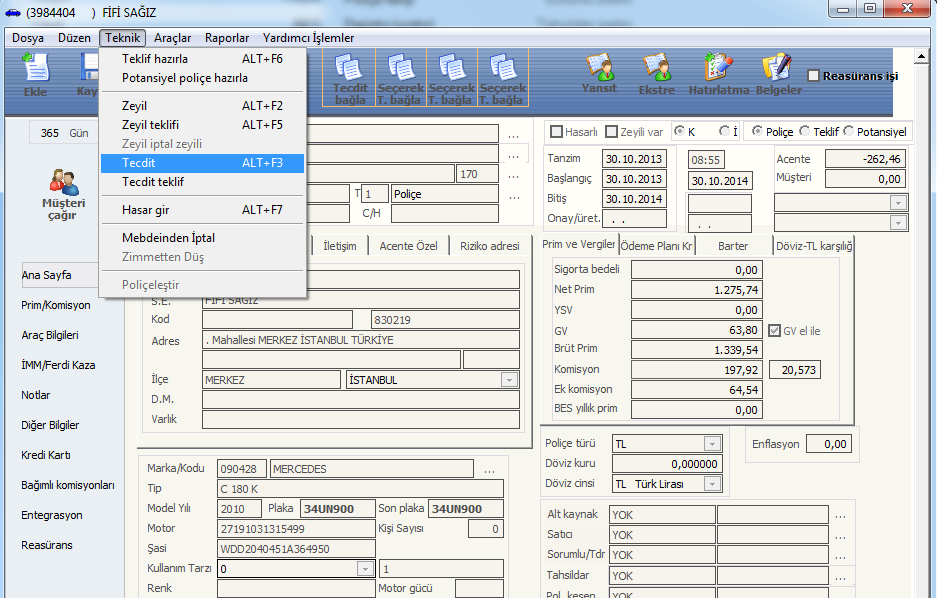937x598 pixels.
Task: Switch to the Riziko adresi tab
Action: click(x=489, y=246)
